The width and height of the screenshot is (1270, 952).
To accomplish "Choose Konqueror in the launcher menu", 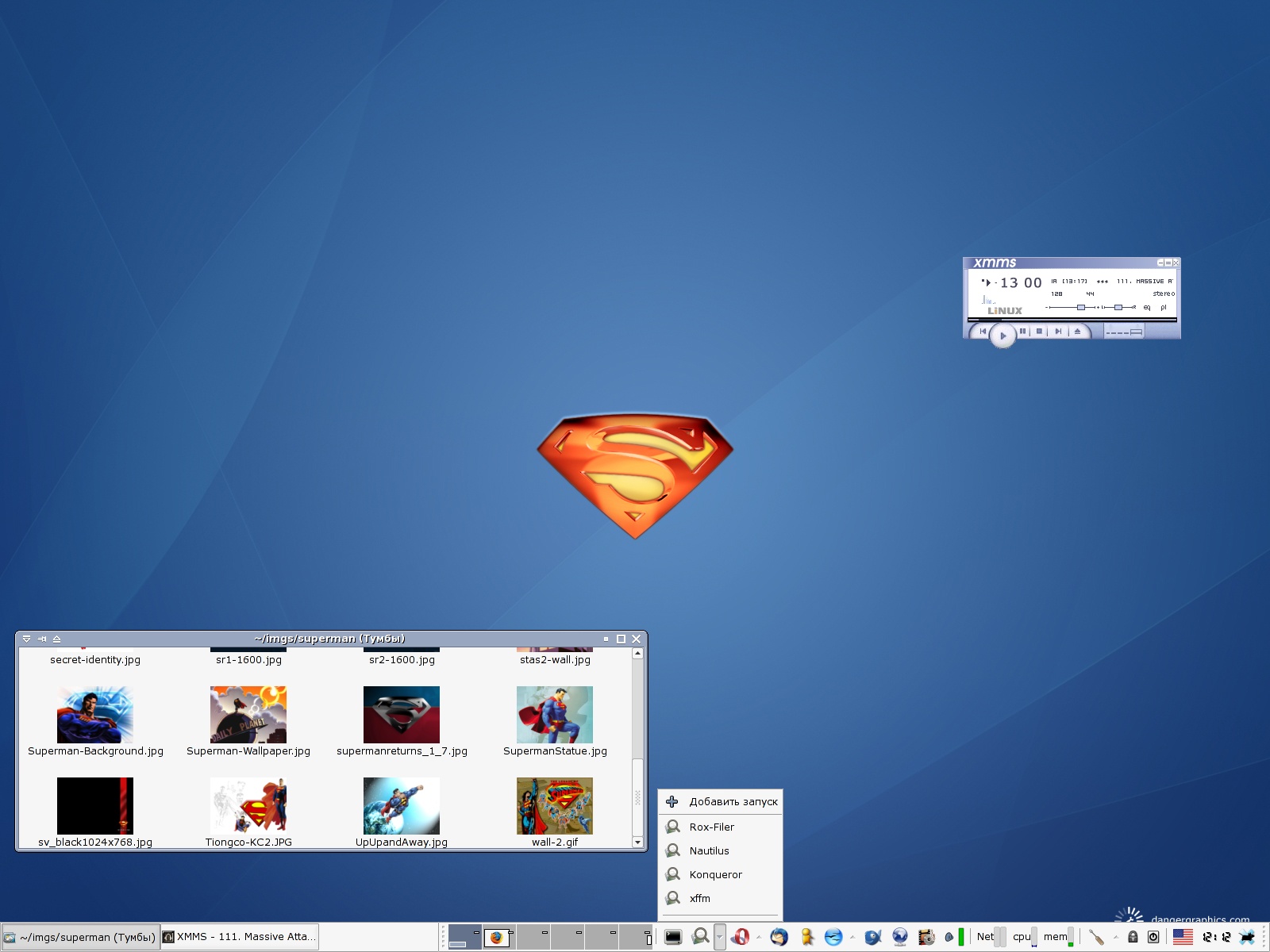I will pyautogui.click(x=715, y=874).
